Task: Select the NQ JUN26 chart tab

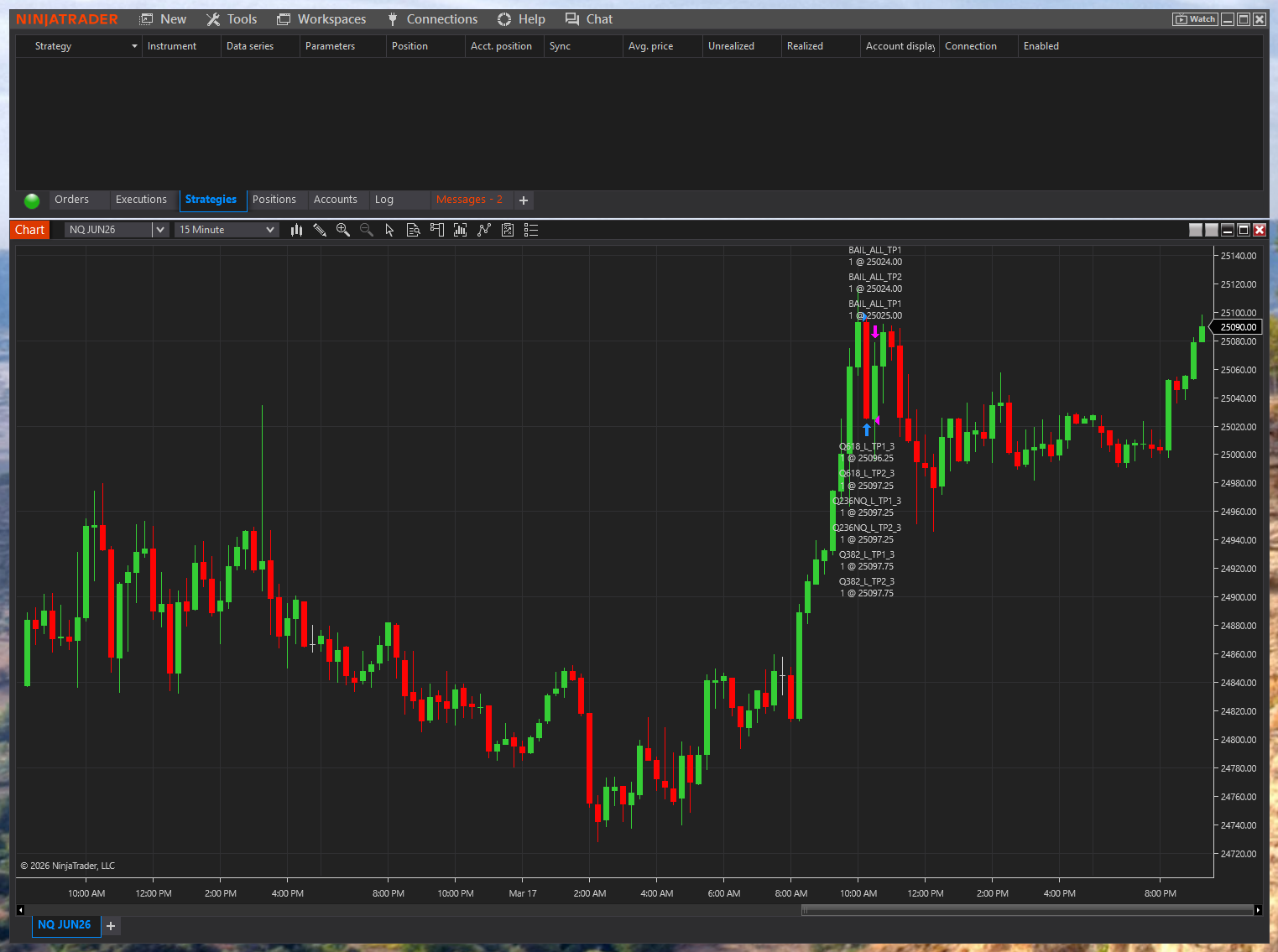Action: 65,925
